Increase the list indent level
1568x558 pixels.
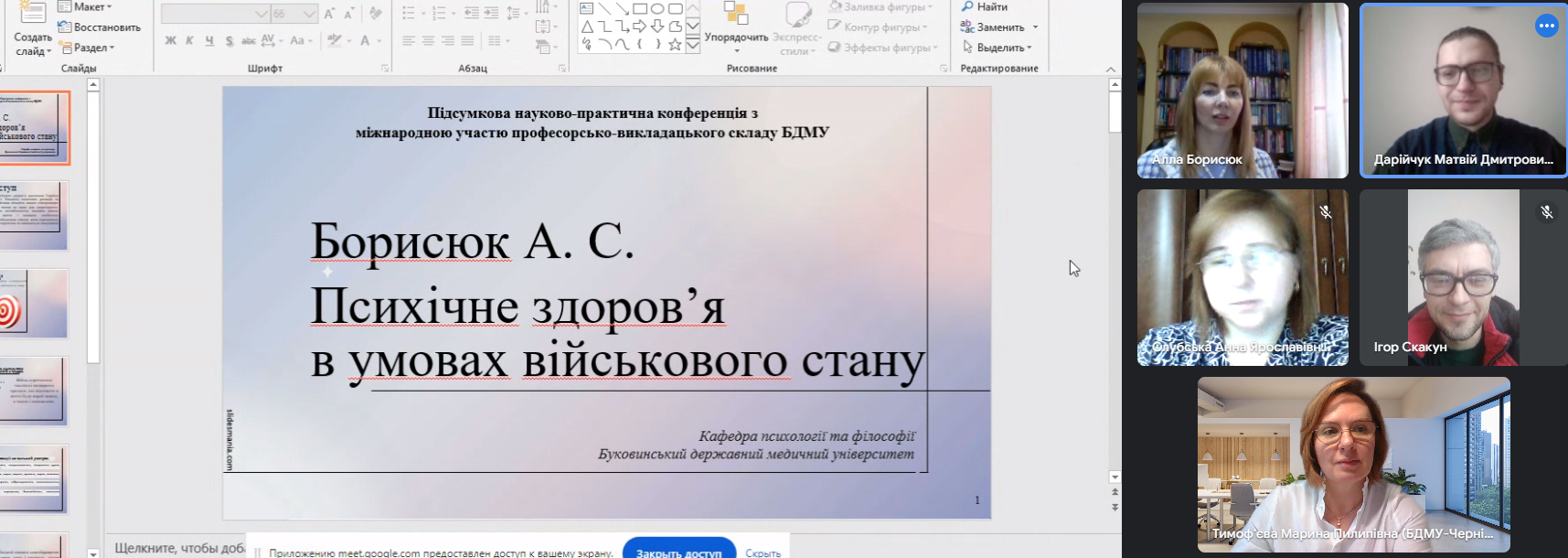coord(491,14)
